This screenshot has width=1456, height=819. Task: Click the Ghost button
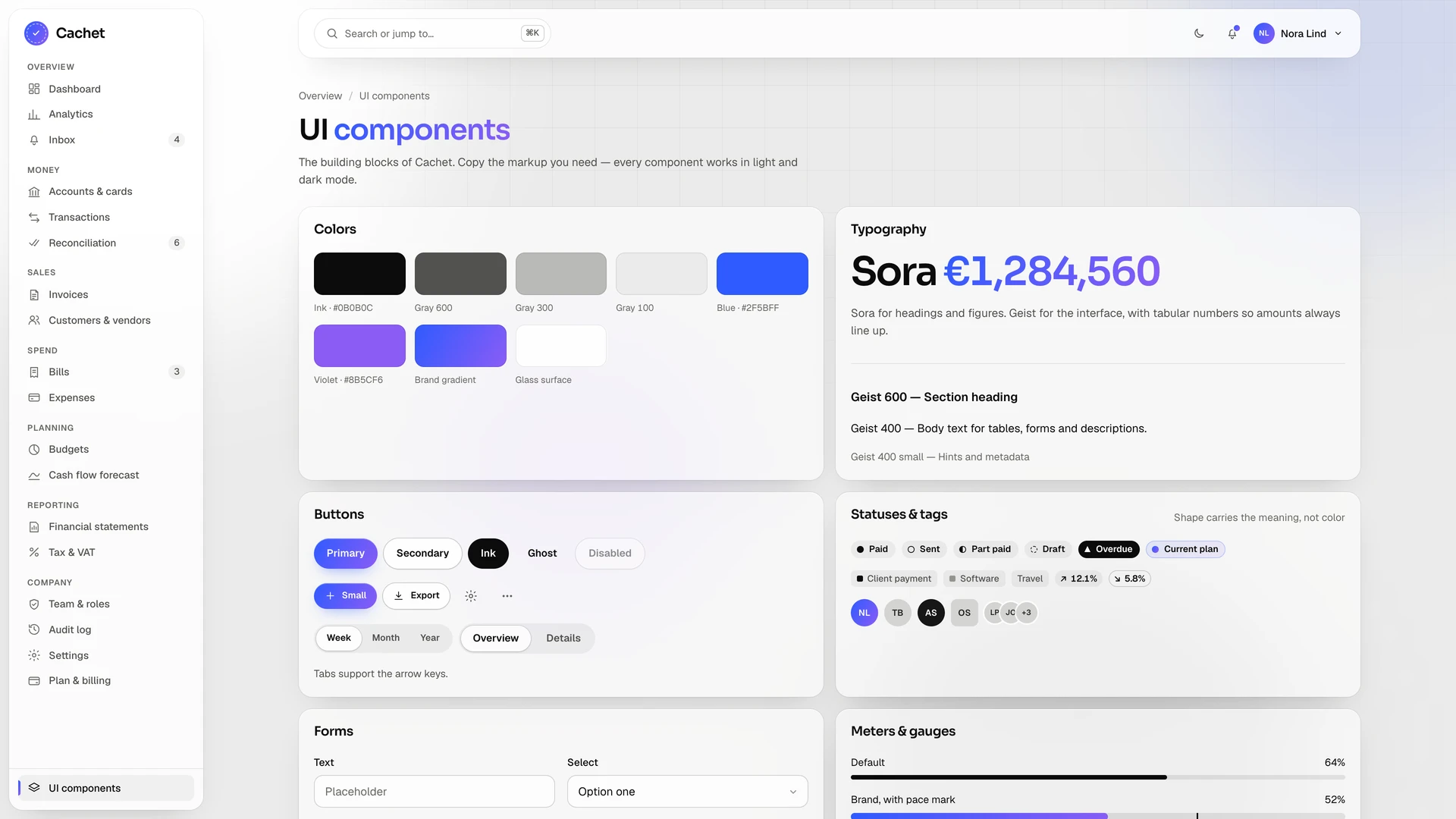pos(542,554)
